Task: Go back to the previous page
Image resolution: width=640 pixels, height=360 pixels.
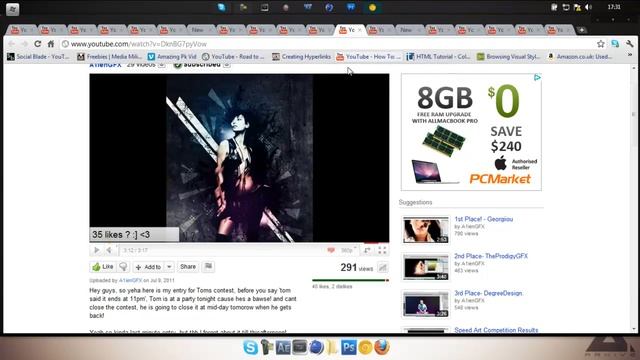Action: point(11,44)
